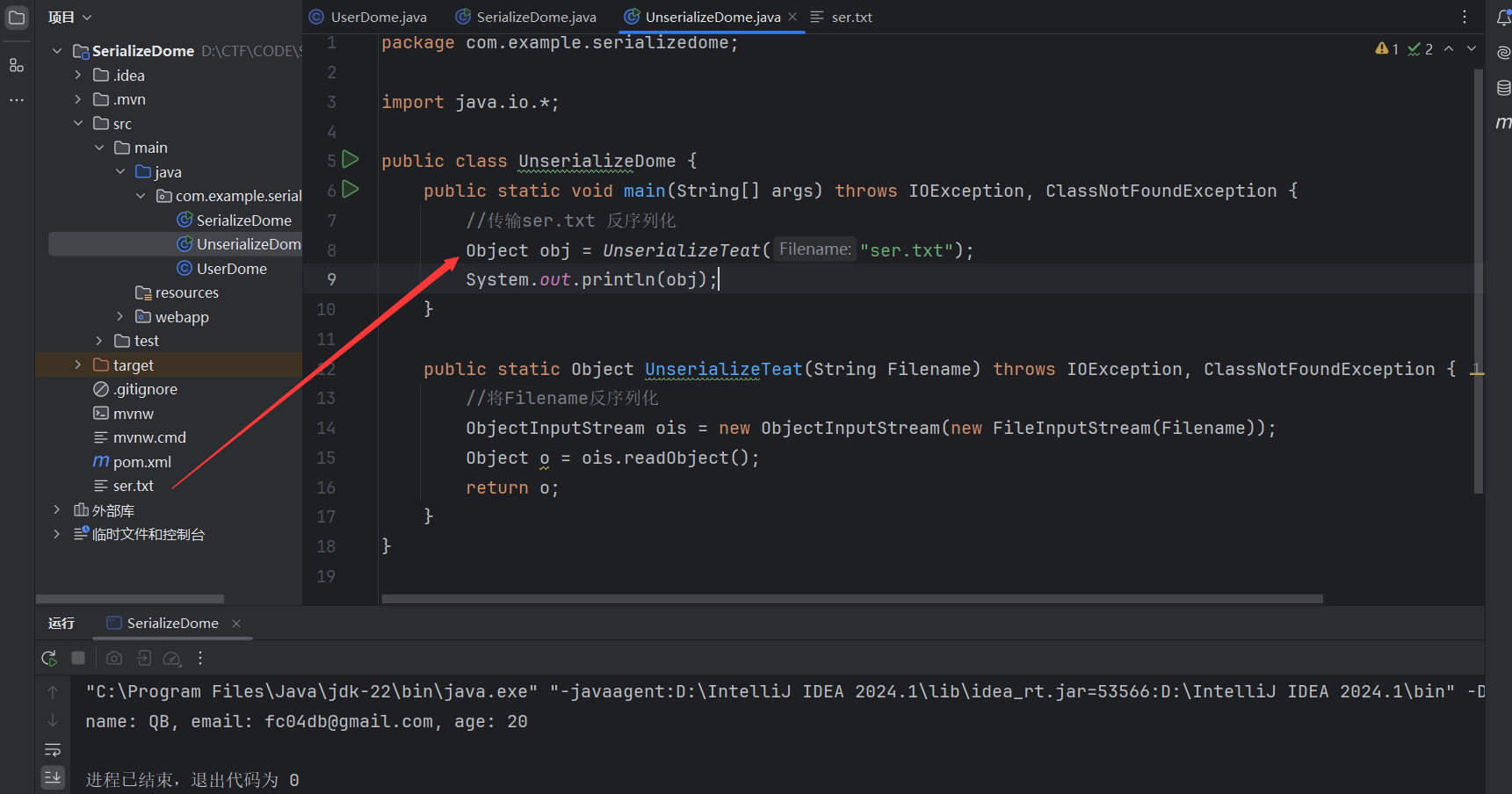Click the run gutter arrow beside main method
Viewport: 1512px width, 794px height.
[x=351, y=190]
